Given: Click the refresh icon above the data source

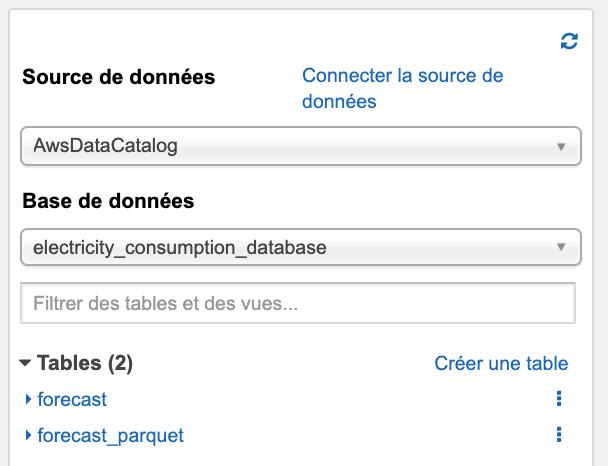Looking at the screenshot, I should click(x=569, y=41).
